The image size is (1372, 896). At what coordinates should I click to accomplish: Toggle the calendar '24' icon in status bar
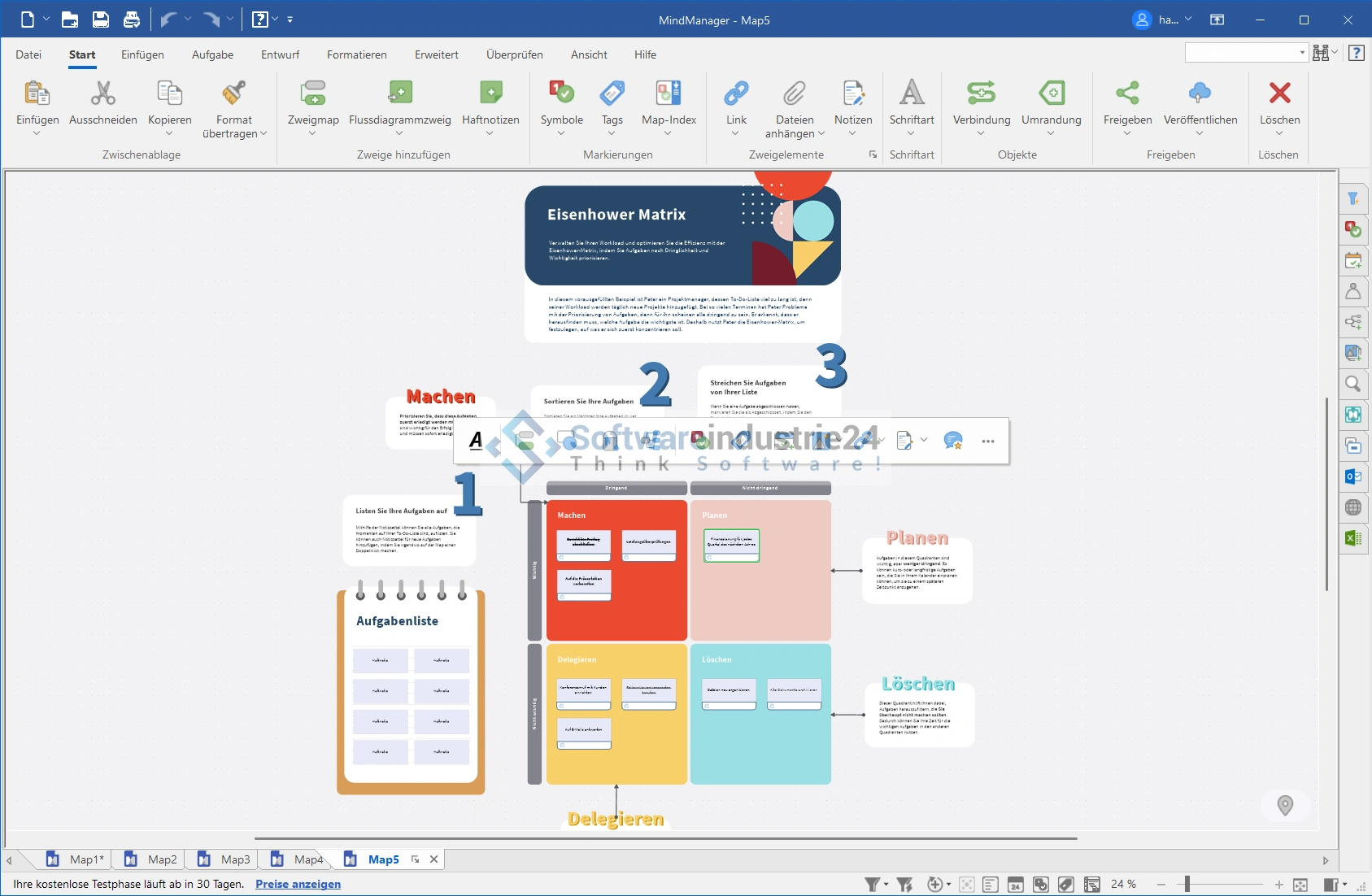1015,885
